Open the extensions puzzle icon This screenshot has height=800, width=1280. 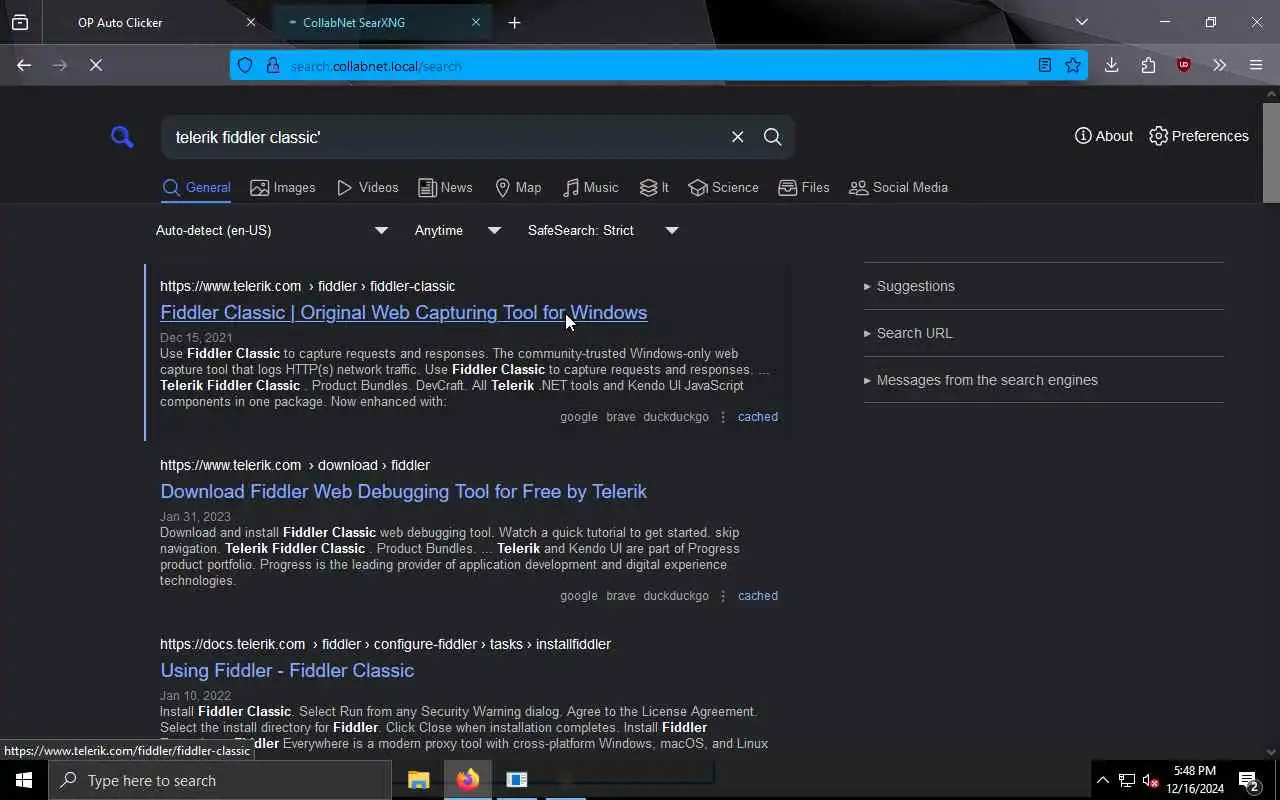pos(1148,65)
